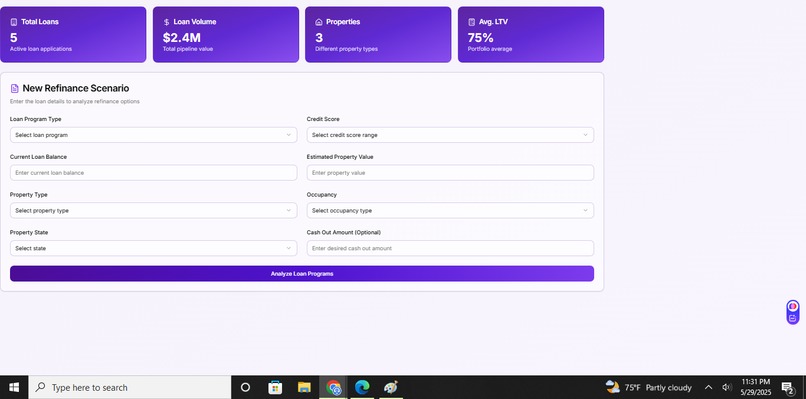Click the Properties summary card
Viewport: 806px width, 399px height.
(378, 34)
